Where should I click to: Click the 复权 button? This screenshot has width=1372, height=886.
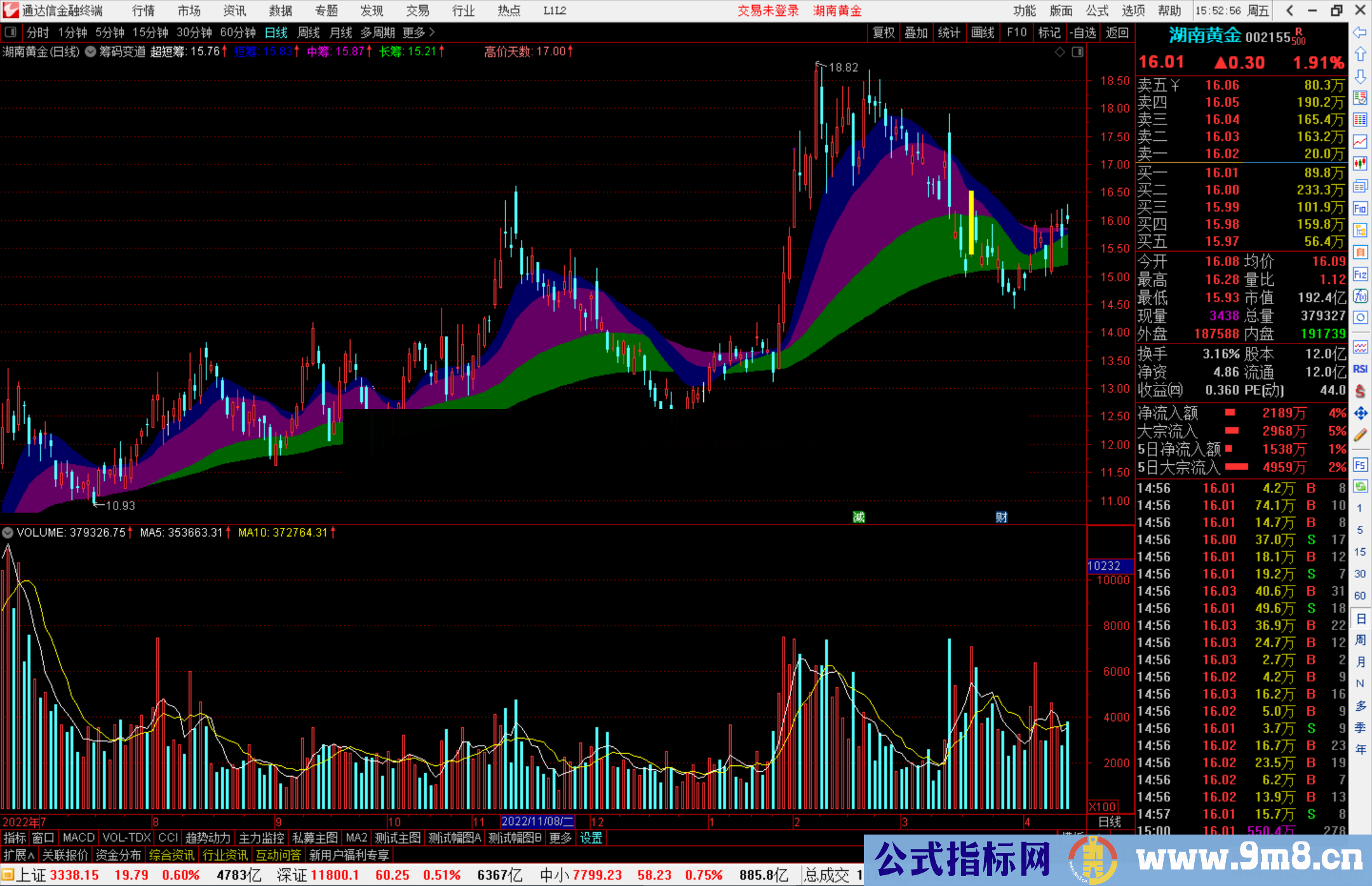point(883,32)
